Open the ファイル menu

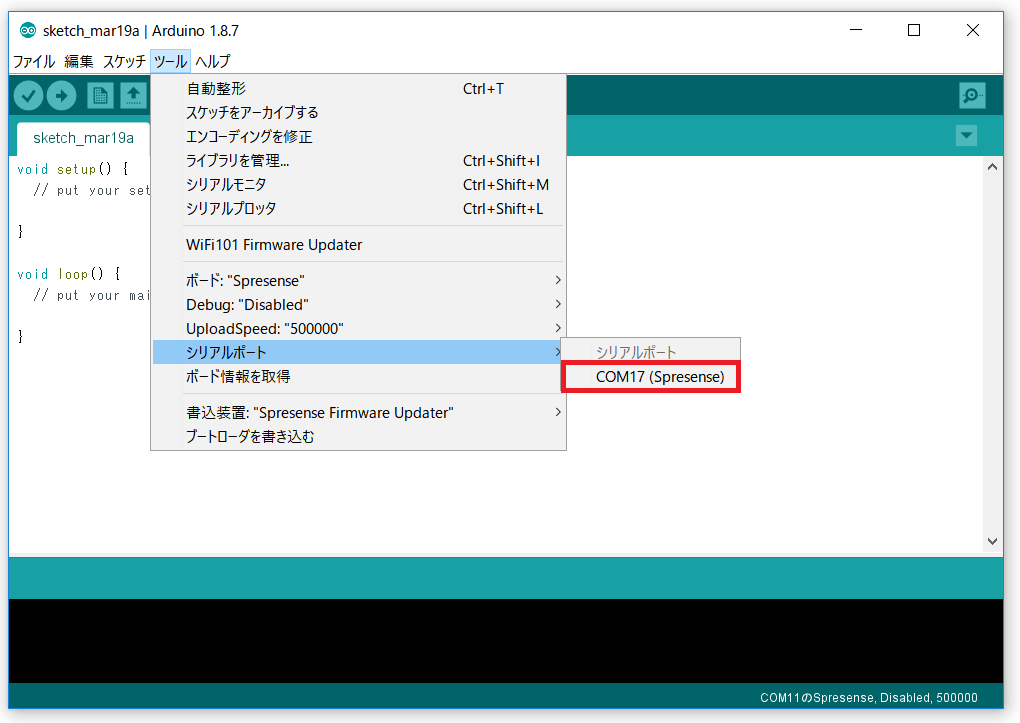pos(34,61)
